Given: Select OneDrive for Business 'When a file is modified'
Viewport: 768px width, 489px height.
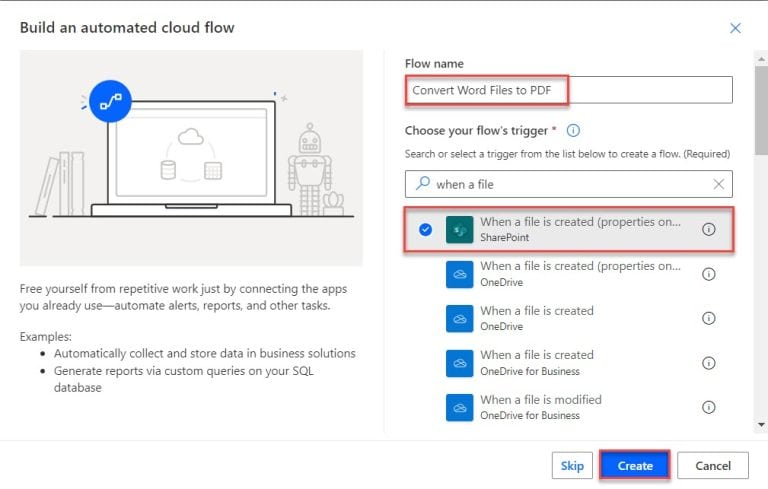Looking at the screenshot, I should tap(569, 407).
